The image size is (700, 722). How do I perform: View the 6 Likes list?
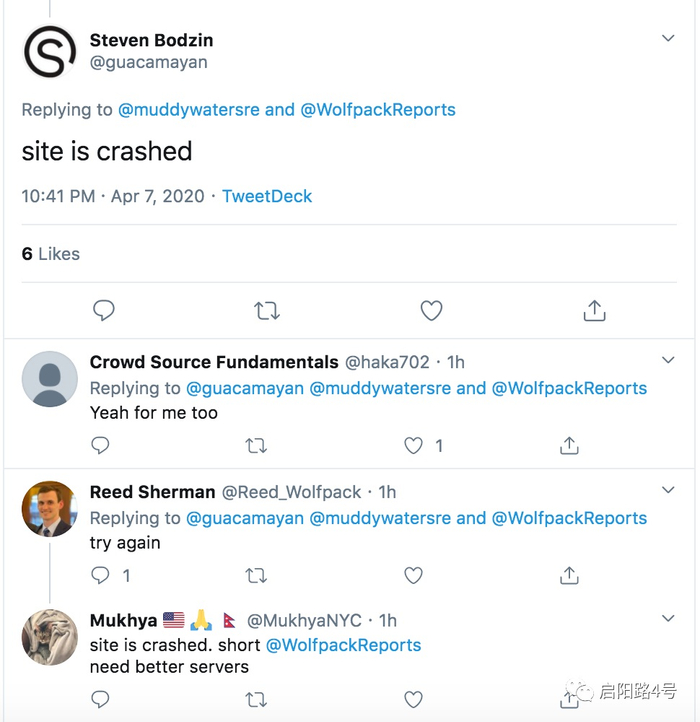pos(50,254)
